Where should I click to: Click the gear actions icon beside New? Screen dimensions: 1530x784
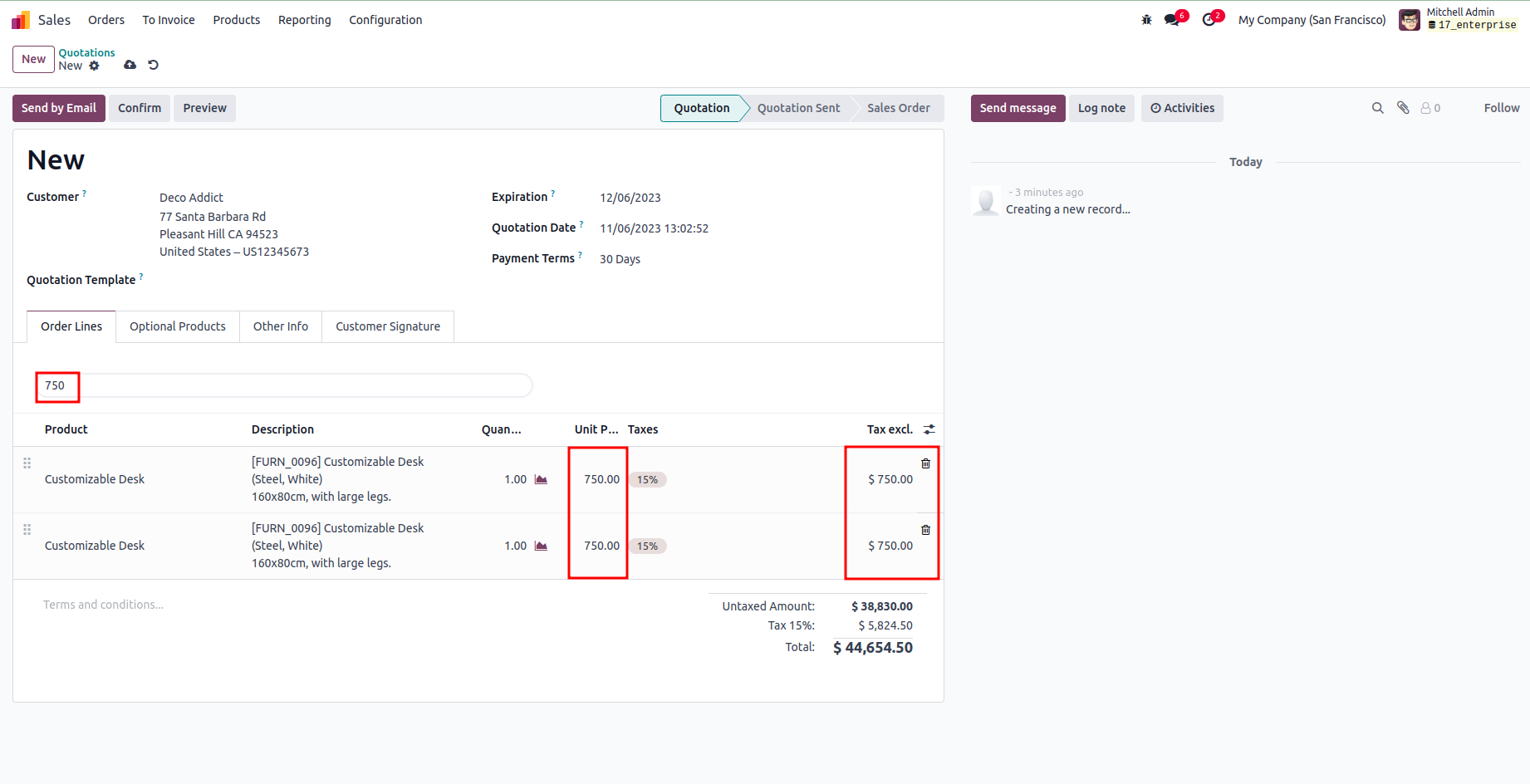tap(95, 66)
